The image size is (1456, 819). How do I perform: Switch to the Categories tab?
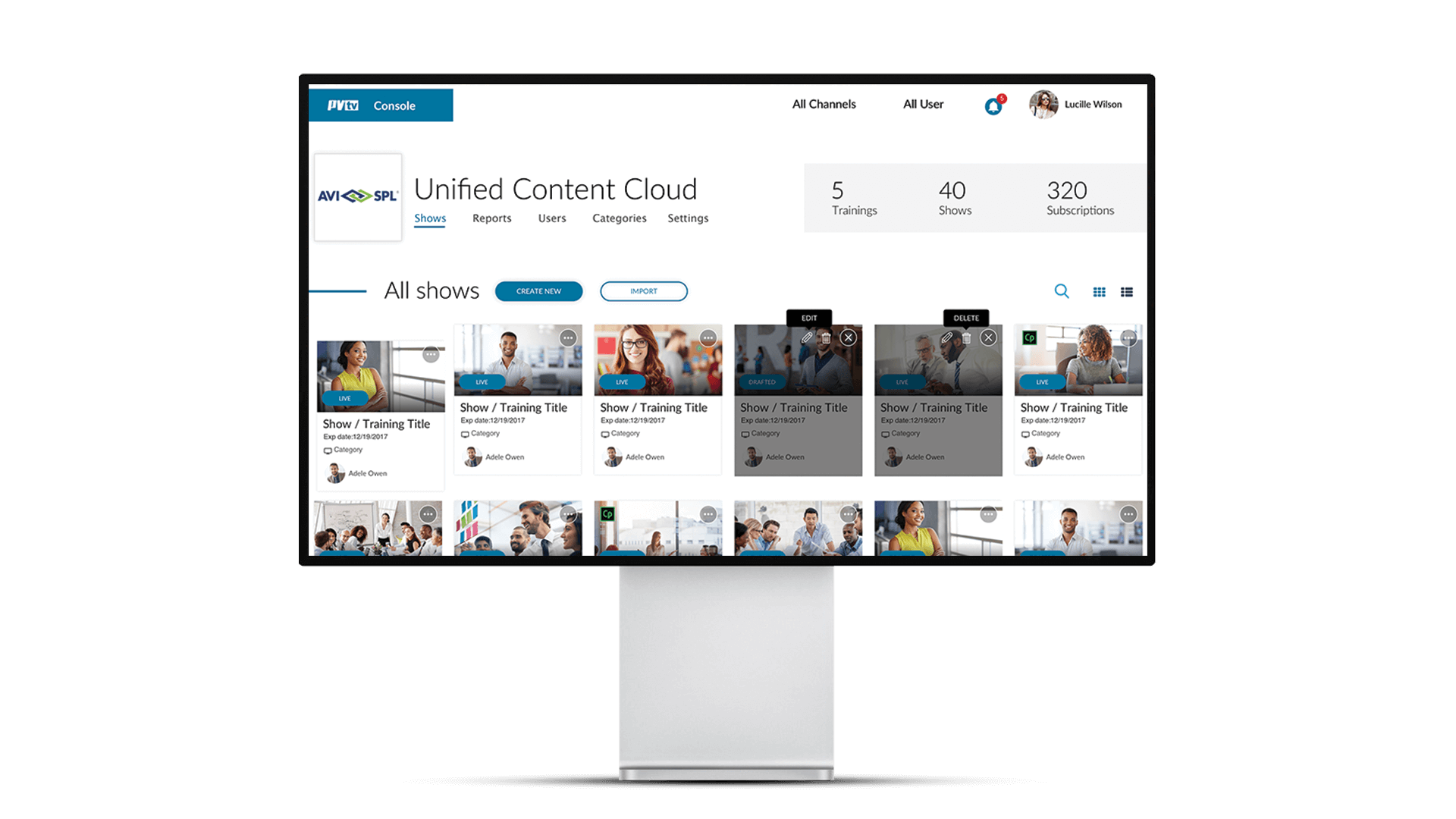tap(620, 218)
